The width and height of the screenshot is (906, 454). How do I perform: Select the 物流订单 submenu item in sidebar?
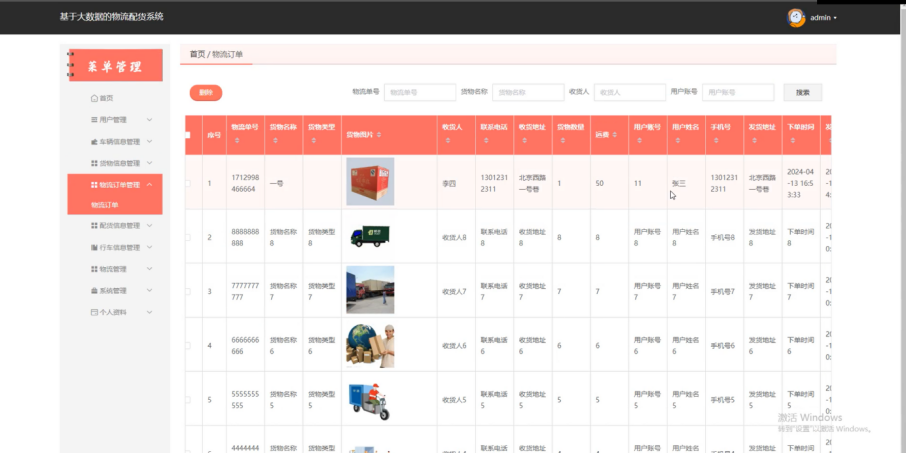click(105, 205)
